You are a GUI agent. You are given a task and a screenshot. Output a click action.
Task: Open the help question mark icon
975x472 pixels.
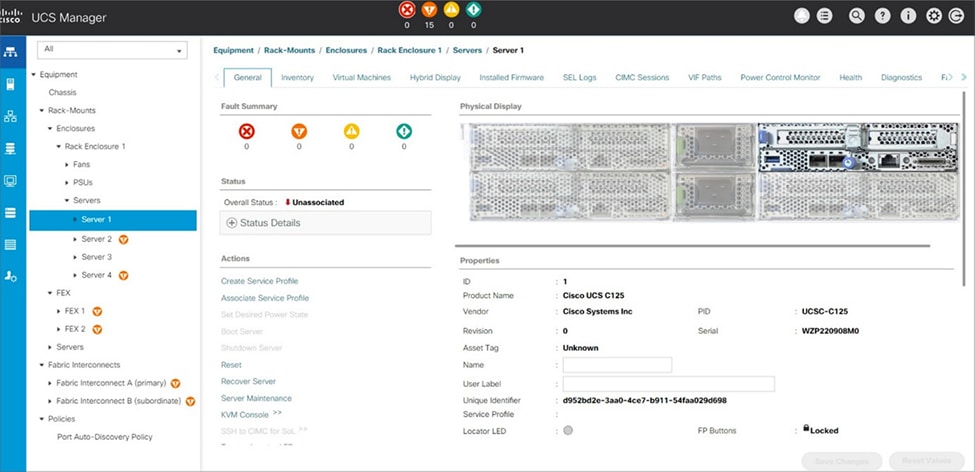882,17
